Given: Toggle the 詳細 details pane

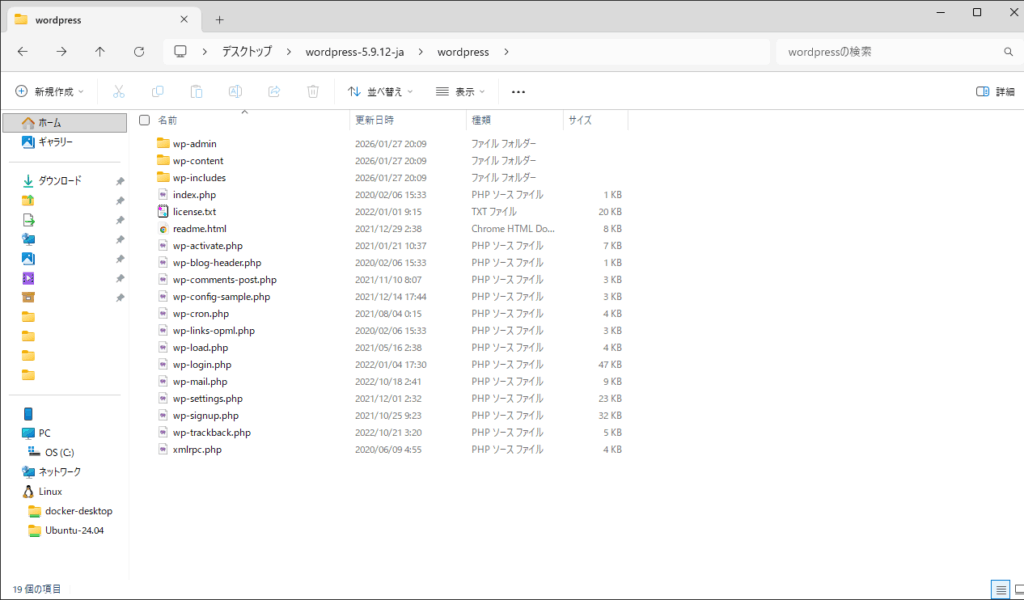Looking at the screenshot, I should click(995, 91).
